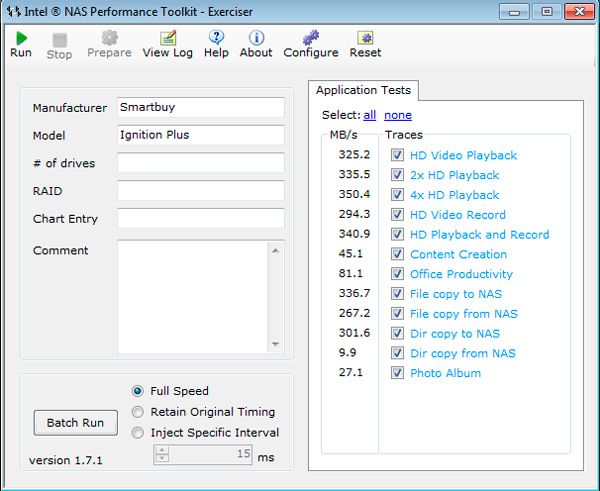Click the 'all' select link
This screenshot has width=600, height=491.
[x=370, y=115]
